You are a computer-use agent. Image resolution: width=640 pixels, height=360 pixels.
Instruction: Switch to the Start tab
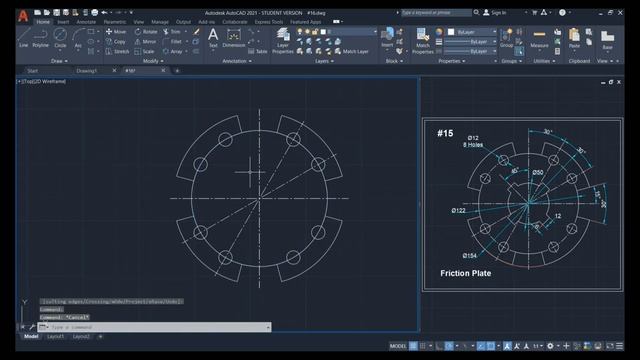(33, 71)
